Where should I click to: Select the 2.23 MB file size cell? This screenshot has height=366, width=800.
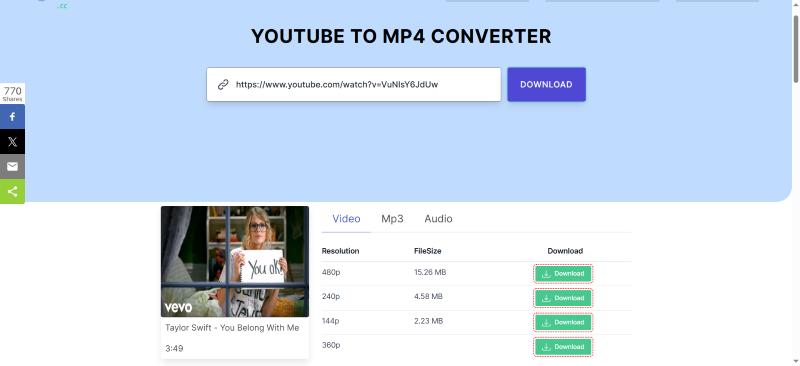pos(429,321)
